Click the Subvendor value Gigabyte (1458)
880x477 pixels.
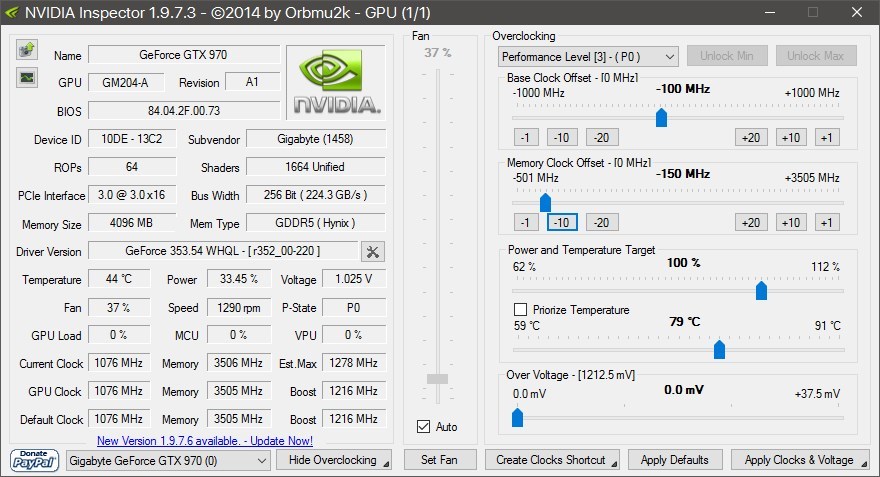click(316, 139)
